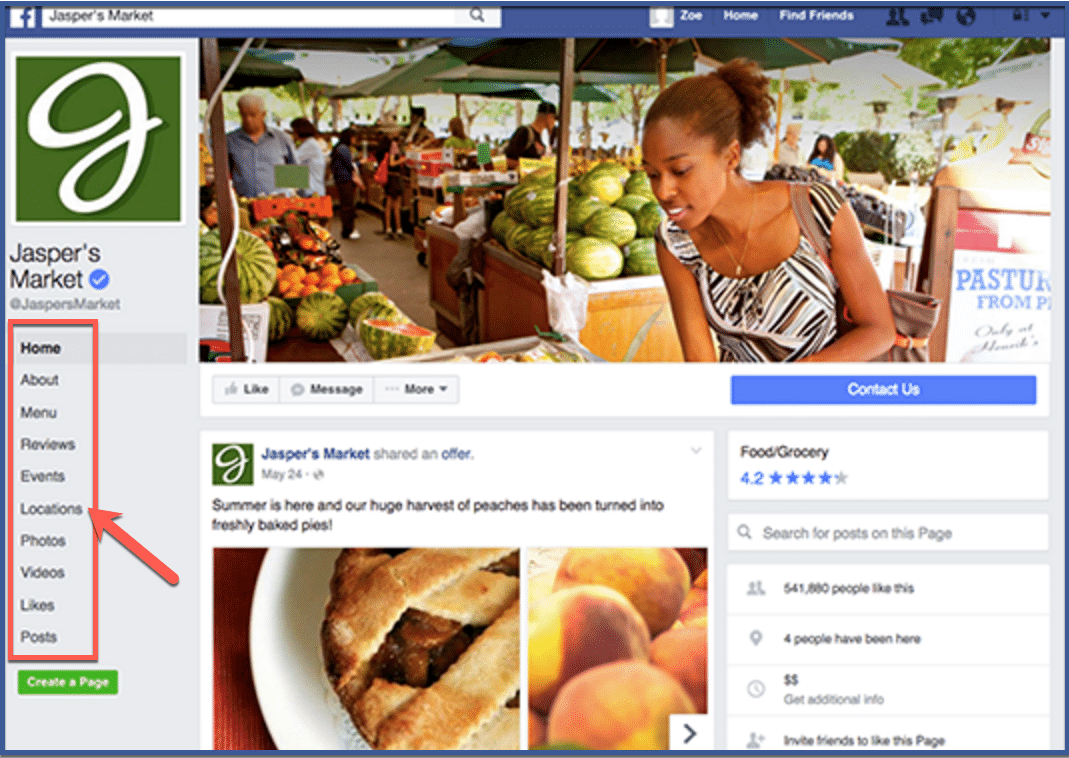Select Photos in the left sidebar
Image resolution: width=1069 pixels, height=758 pixels.
(x=43, y=541)
